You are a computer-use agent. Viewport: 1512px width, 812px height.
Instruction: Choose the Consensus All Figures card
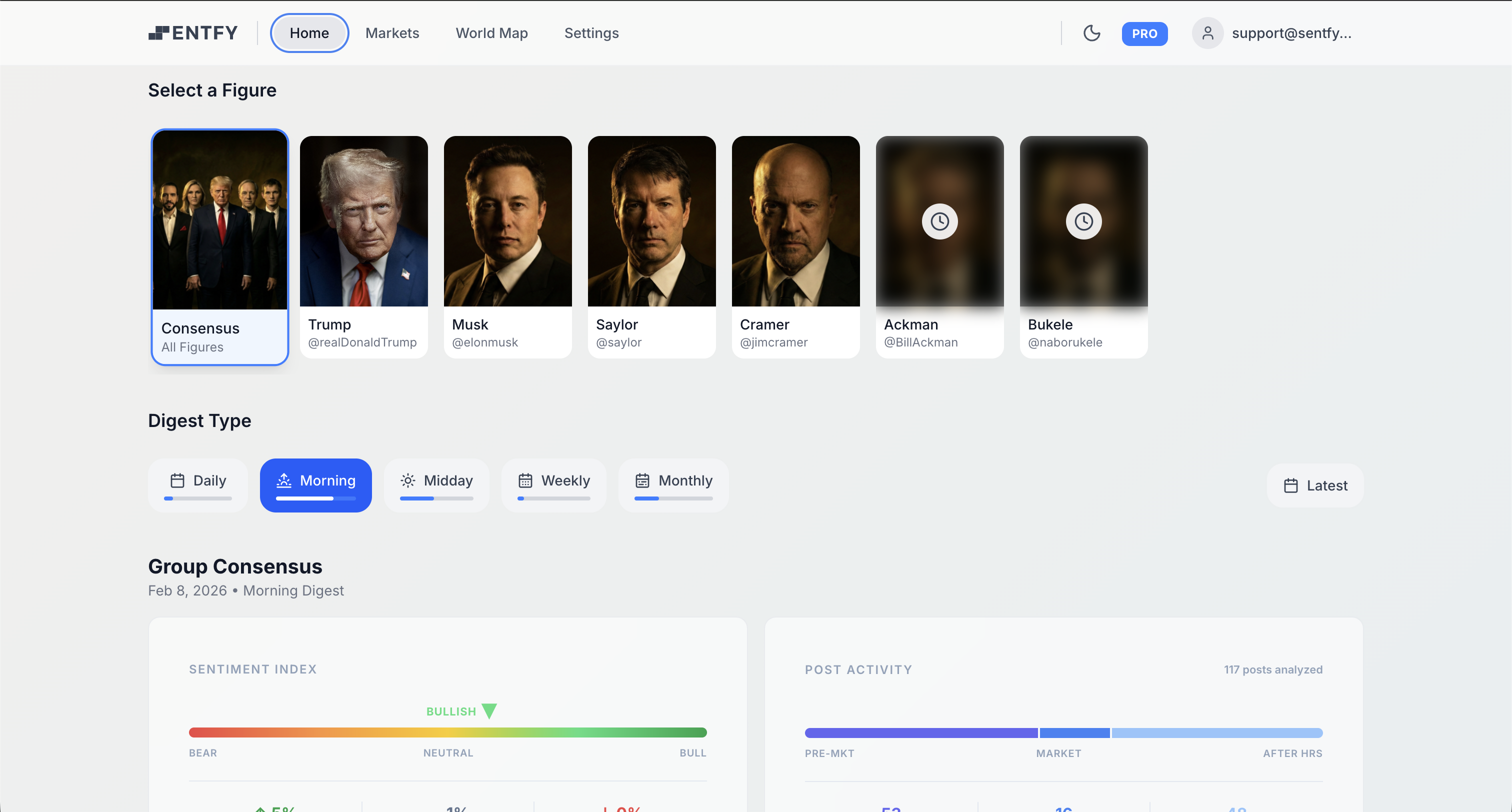coord(219,246)
